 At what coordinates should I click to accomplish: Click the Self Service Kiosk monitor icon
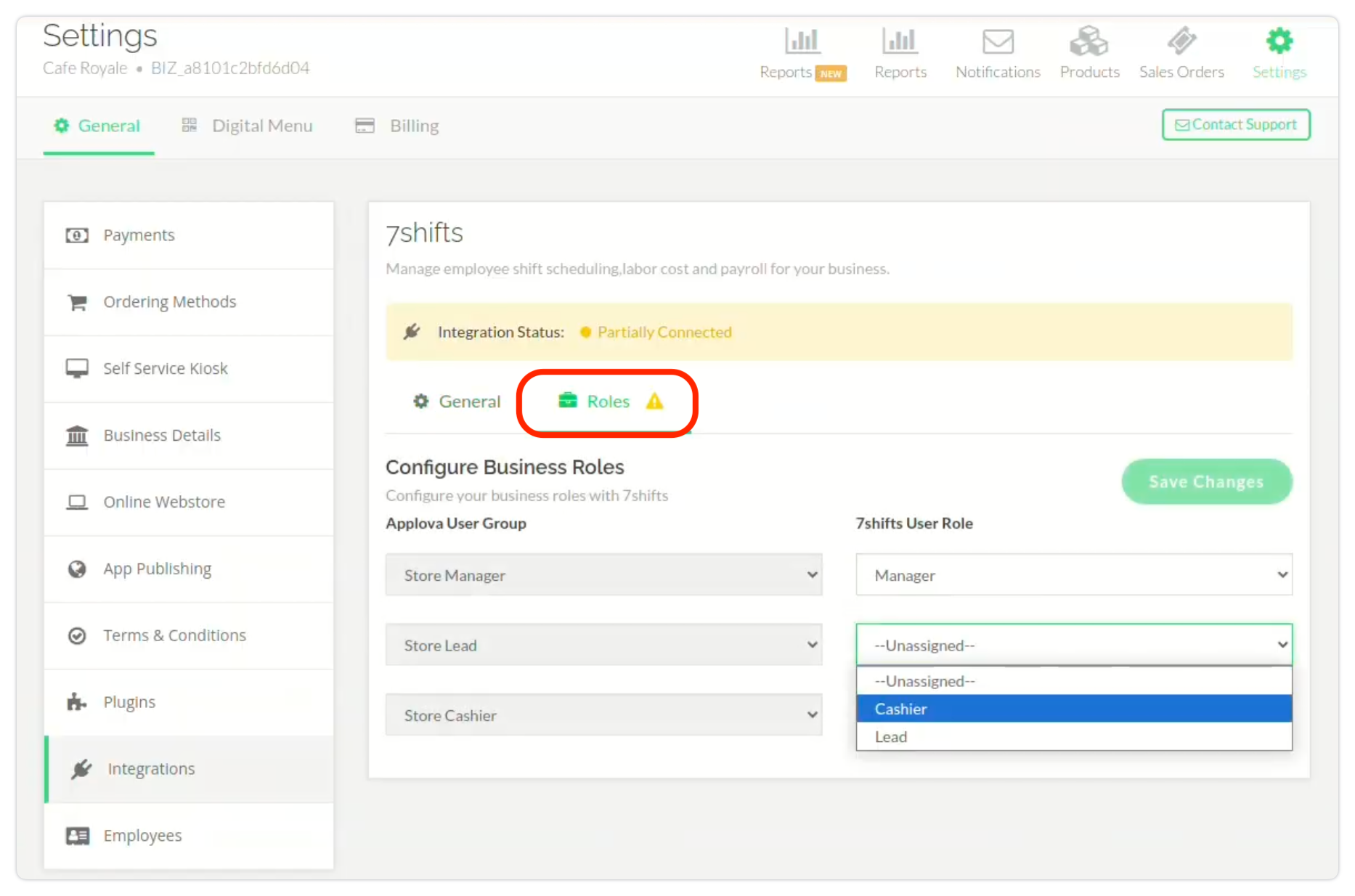pyautogui.click(x=77, y=369)
